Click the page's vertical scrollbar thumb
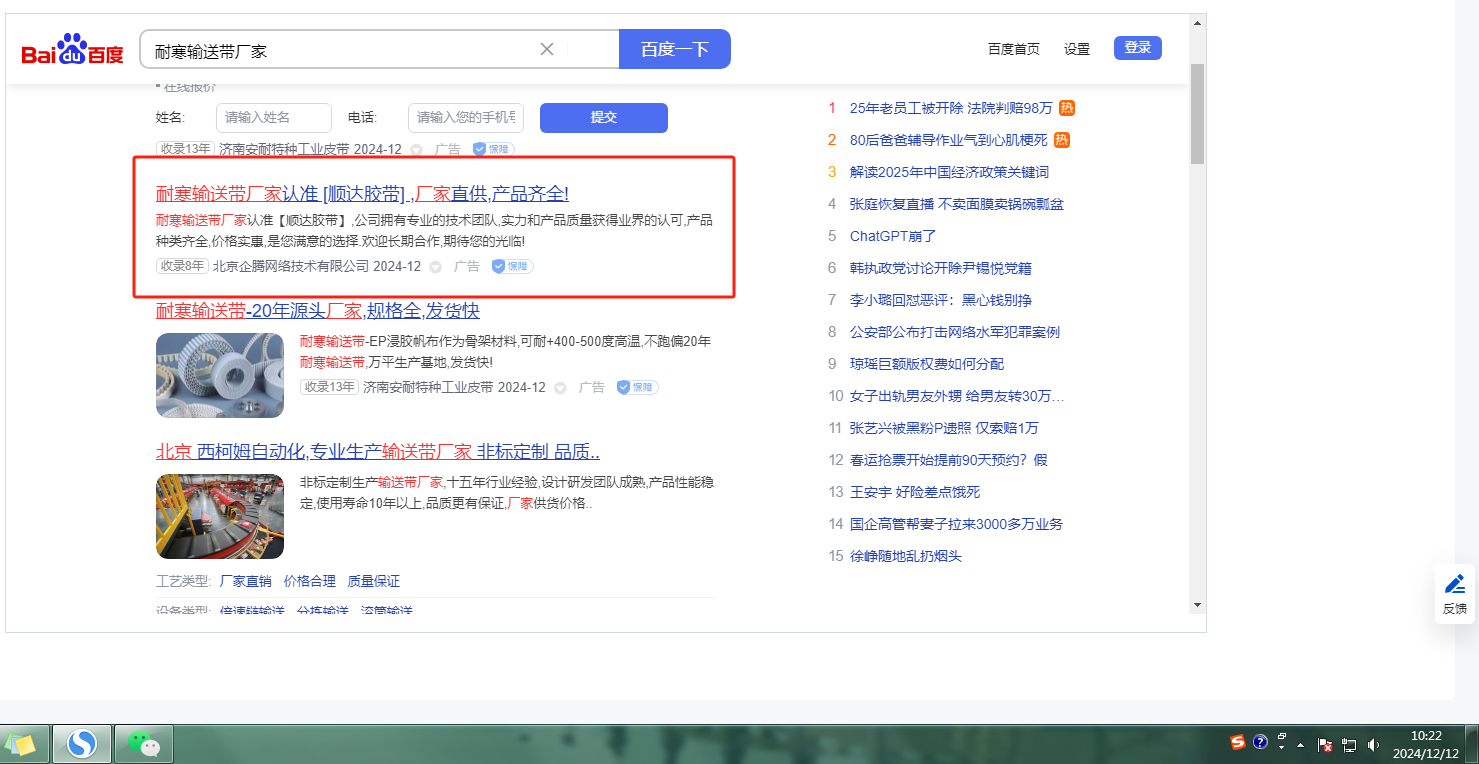1479x764 pixels. [x=1197, y=112]
